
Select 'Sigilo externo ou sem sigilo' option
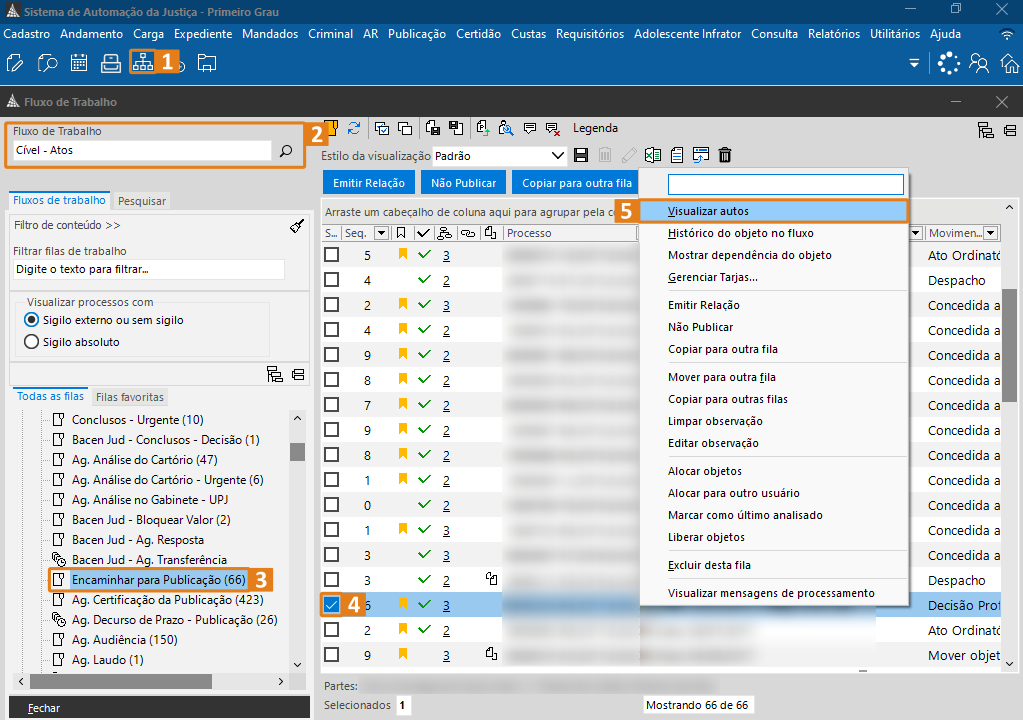coord(31,320)
